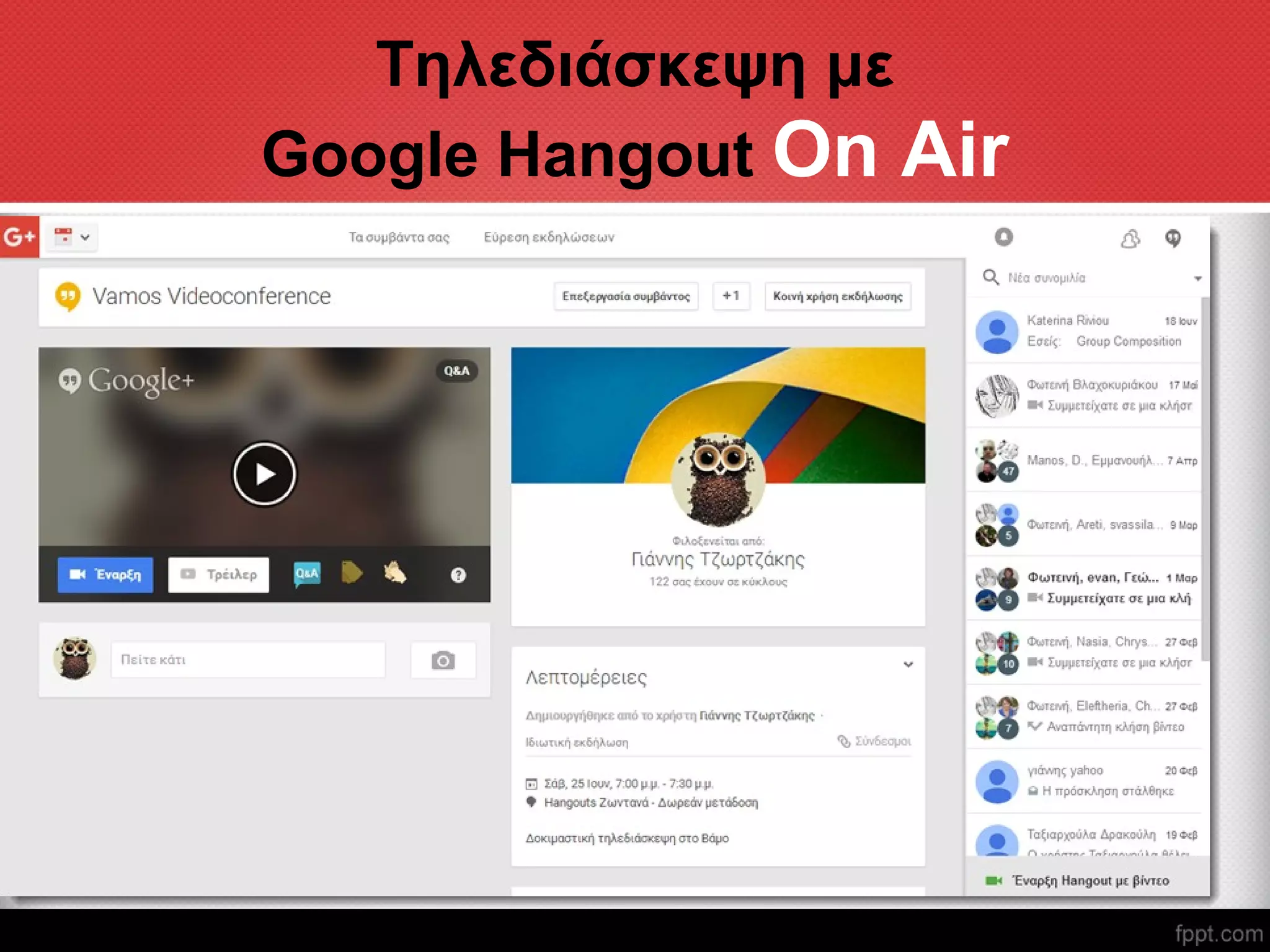Viewport: 1270px width, 952px height.
Task: Click the help question mark icon
Action: pyautogui.click(x=458, y=575)
